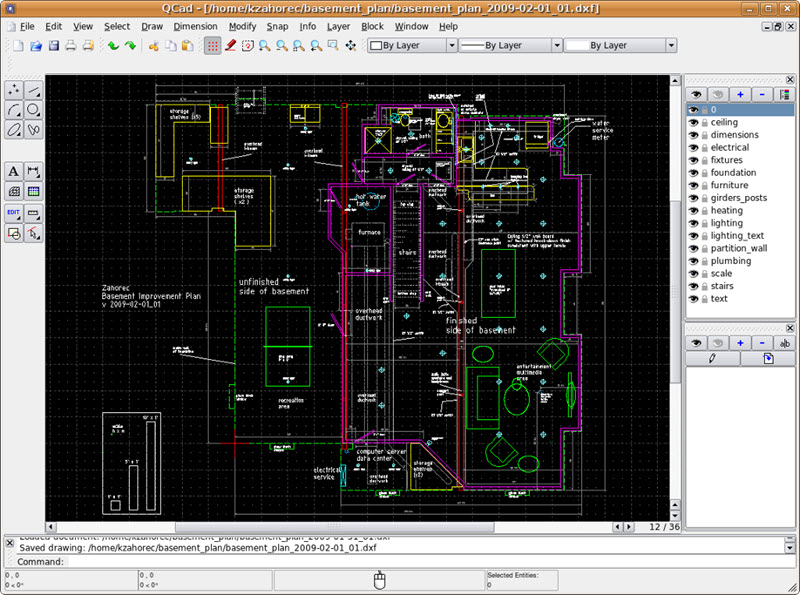Open the Arcs drawing tools

[x=13, y=110]
